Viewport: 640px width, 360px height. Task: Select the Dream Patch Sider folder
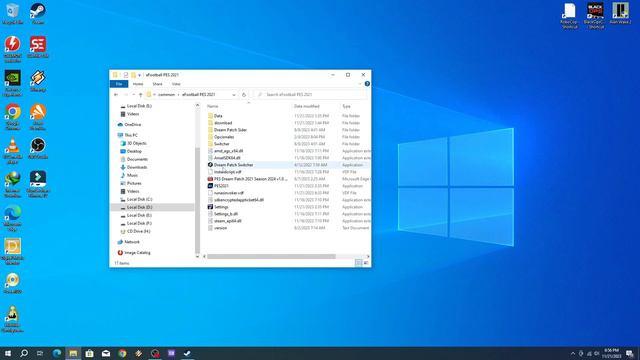click(x=227, y=130)
